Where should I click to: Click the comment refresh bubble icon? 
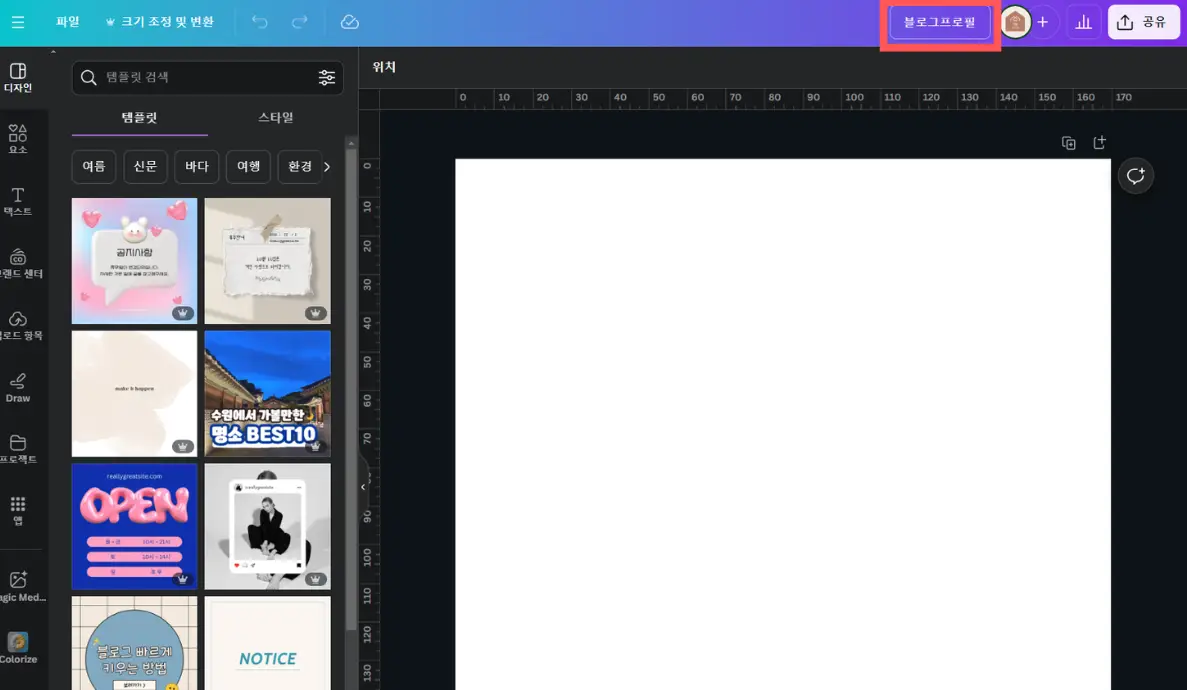click(x=1136, y=176)
